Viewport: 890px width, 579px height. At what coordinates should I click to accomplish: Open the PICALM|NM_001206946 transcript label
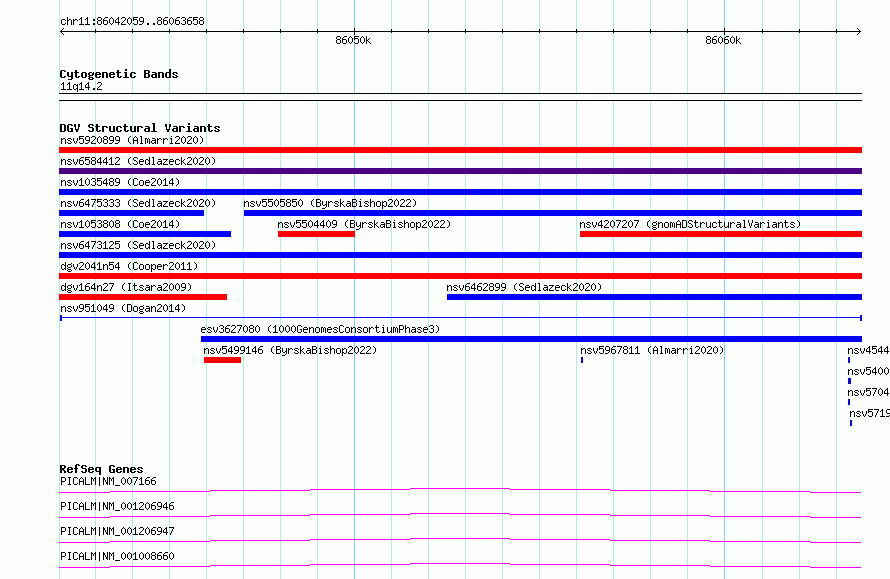point(117,506)
